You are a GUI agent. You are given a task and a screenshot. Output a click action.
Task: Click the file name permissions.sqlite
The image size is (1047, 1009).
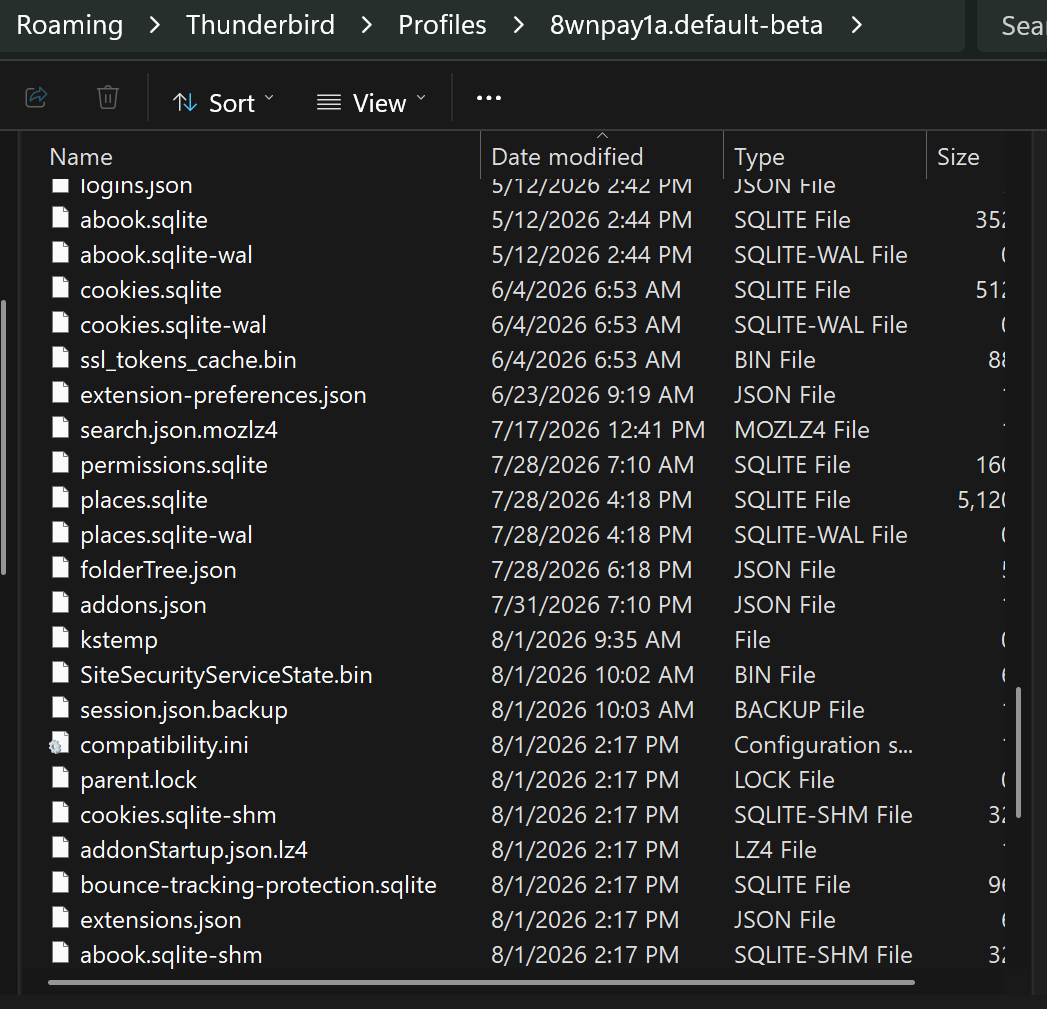pos(174,465)
